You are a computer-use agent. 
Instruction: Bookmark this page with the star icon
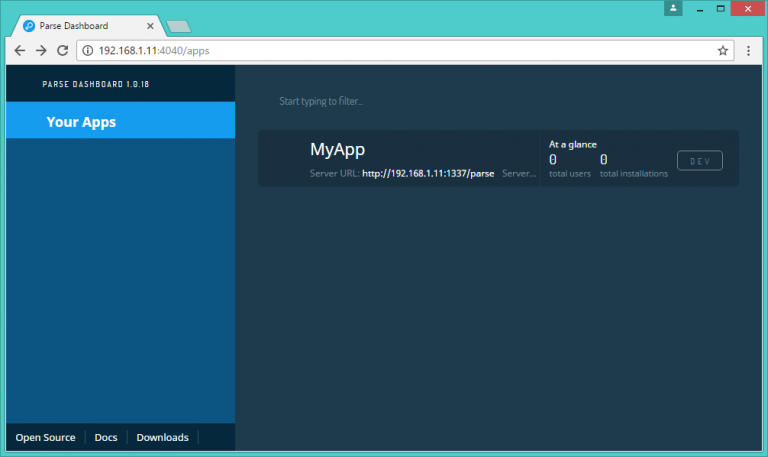tap(723, 50)
